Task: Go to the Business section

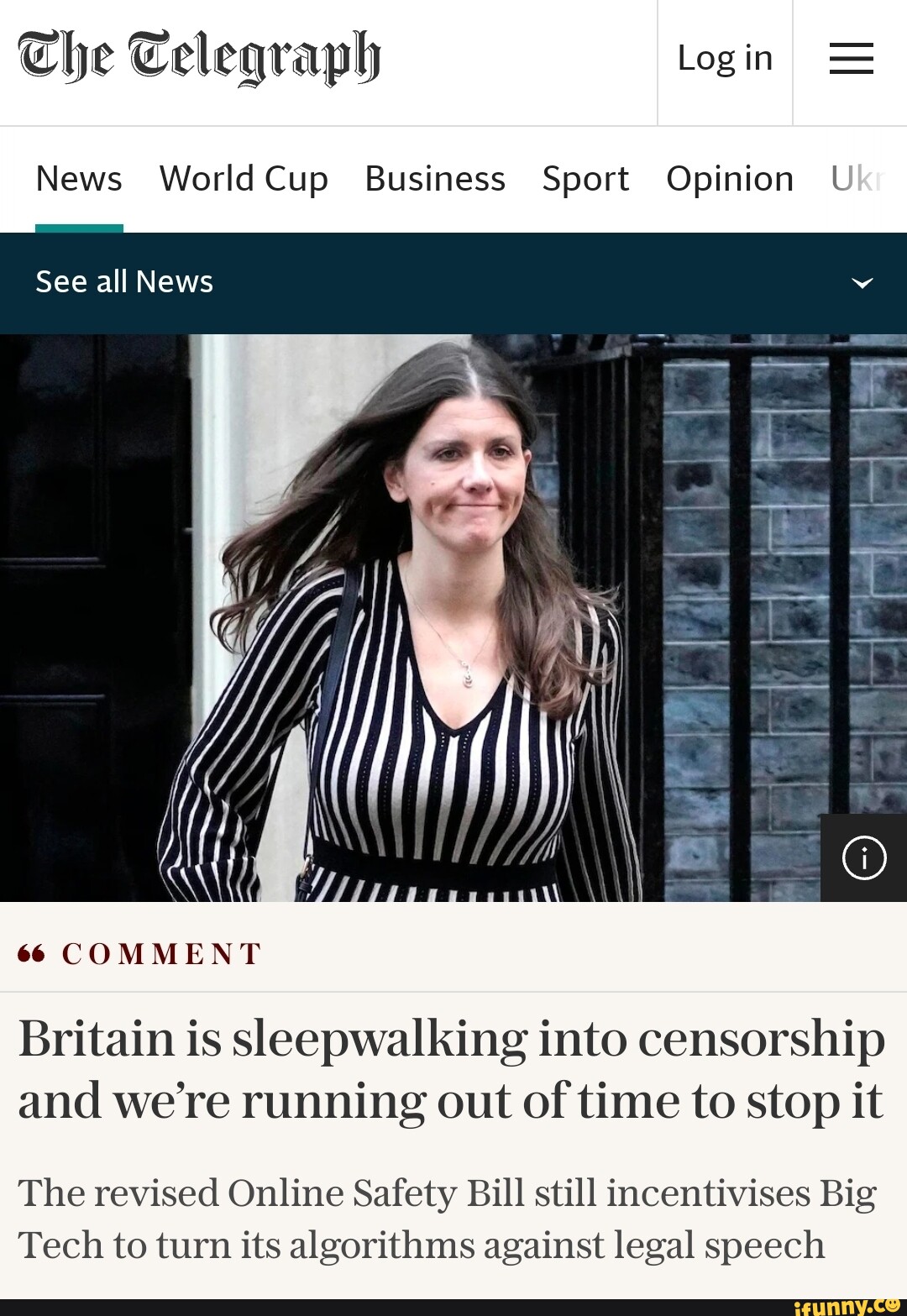Action: click(435, 179)
